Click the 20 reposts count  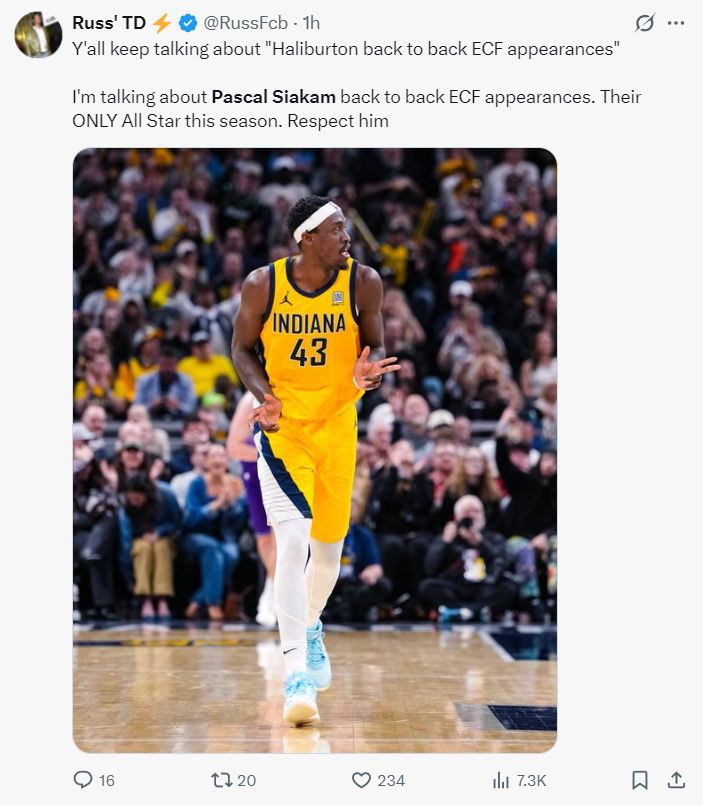point(246,781)
